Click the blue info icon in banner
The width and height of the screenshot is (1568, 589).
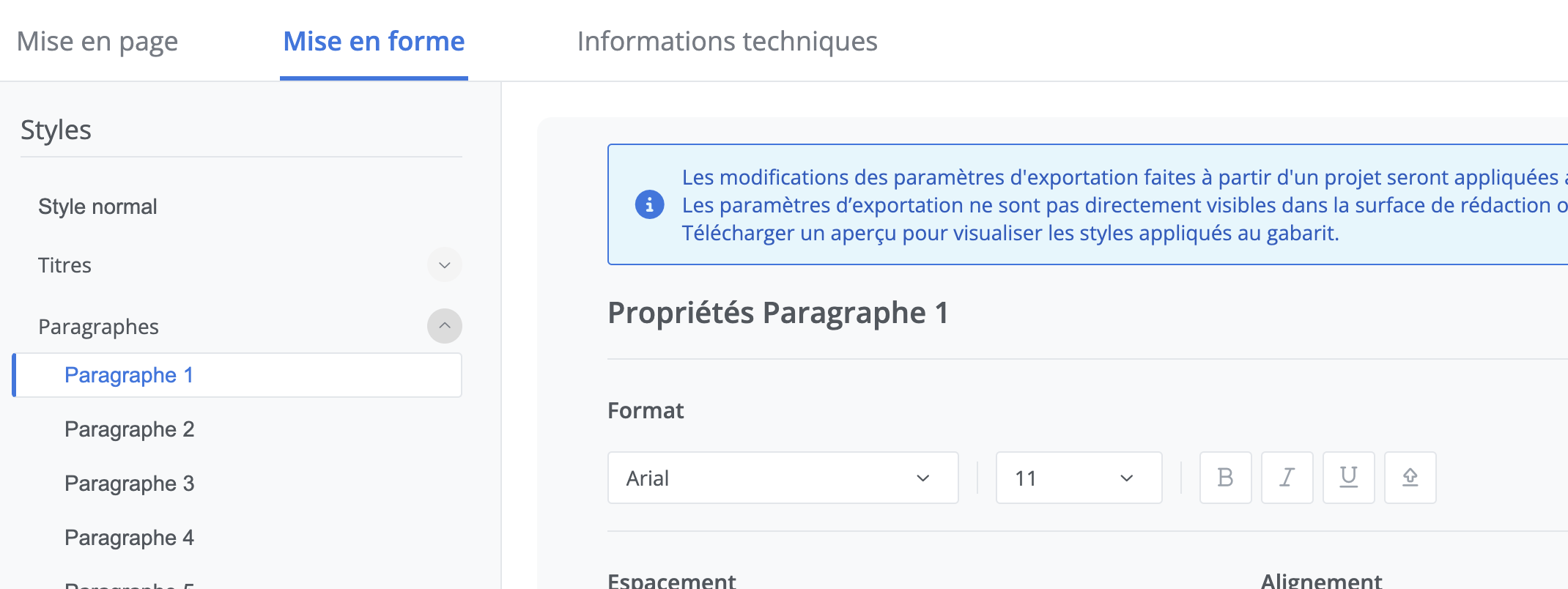point(649,204)
